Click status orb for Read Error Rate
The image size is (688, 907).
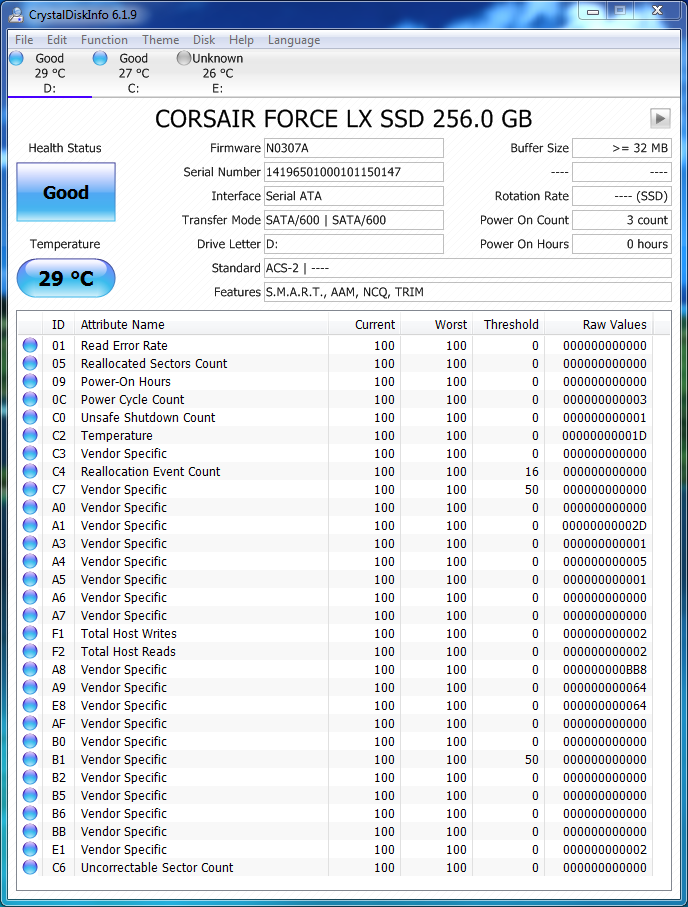(30, 346)
